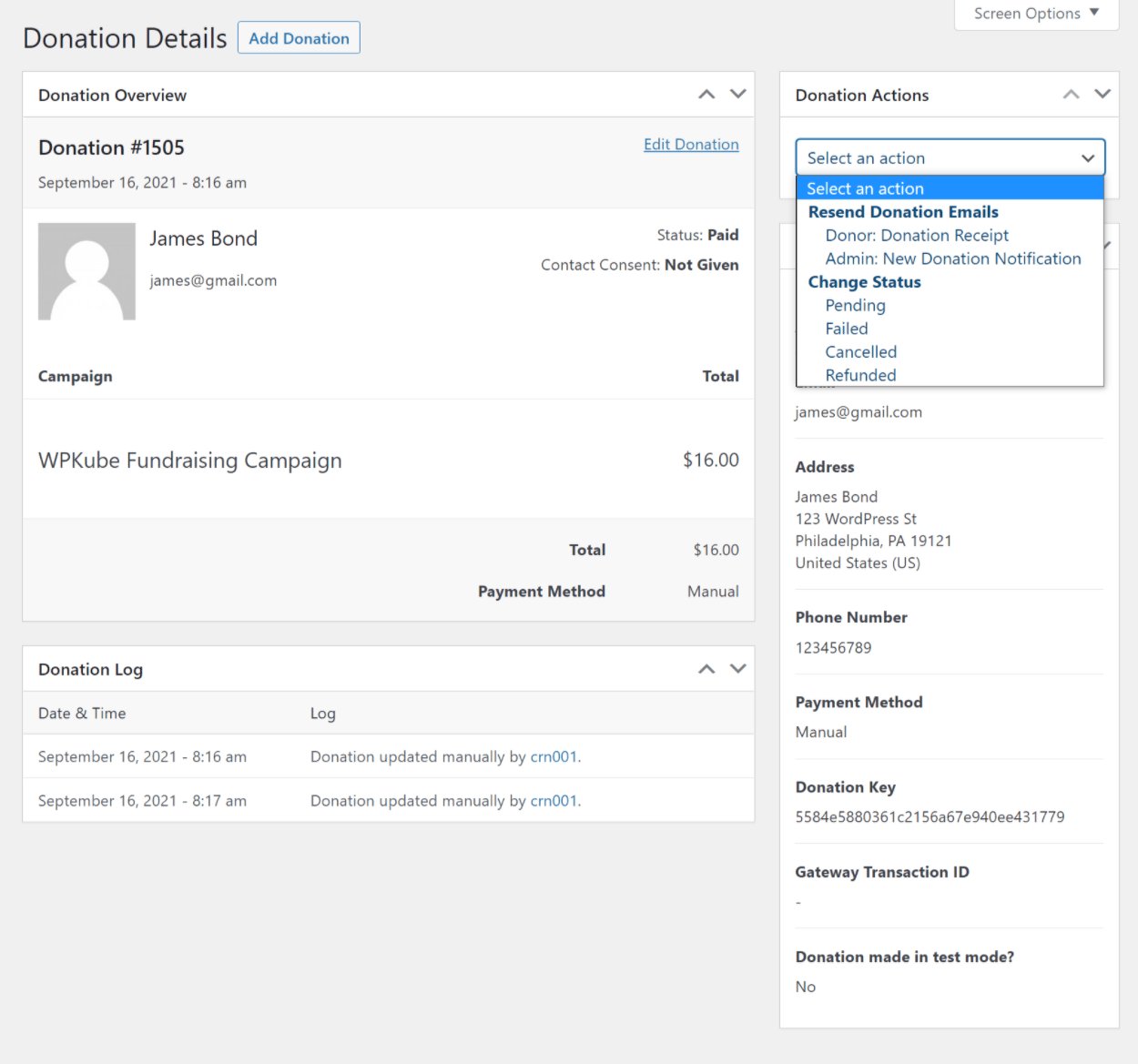The image size is (1138, 1064).
Task: Select Admin: New Donation Notification option
Action: [x=953, y=258]
